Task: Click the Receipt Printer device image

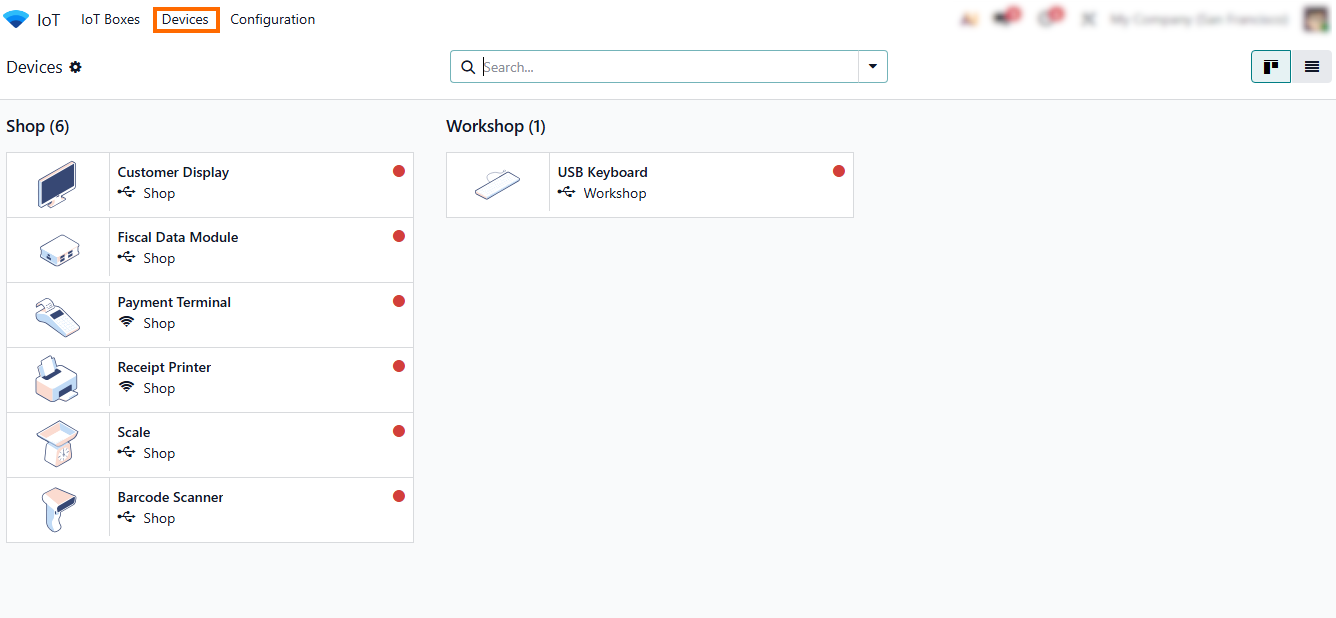Action: pos(57,380)
